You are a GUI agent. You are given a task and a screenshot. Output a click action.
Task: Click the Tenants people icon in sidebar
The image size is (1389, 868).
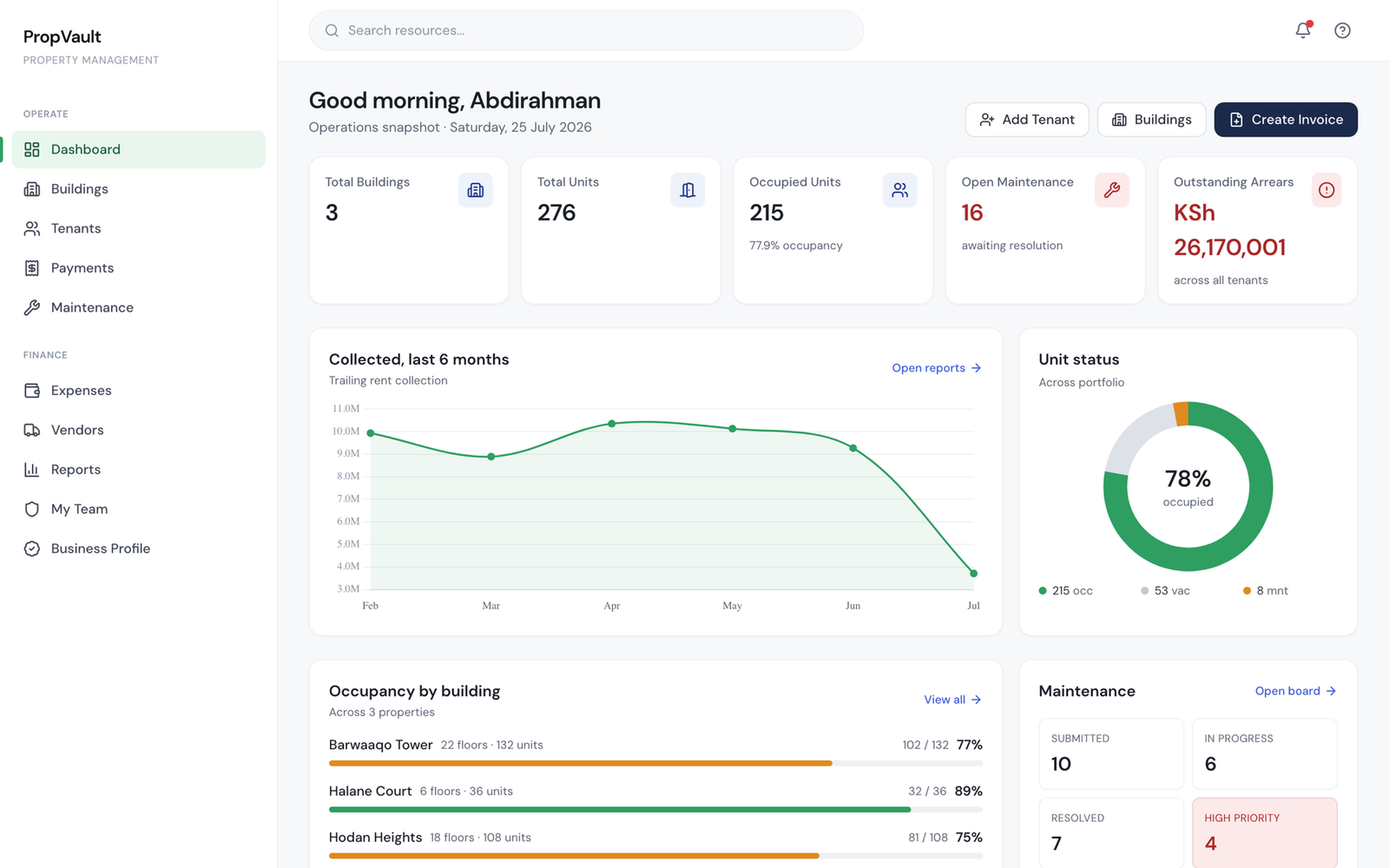pos(32,228)
